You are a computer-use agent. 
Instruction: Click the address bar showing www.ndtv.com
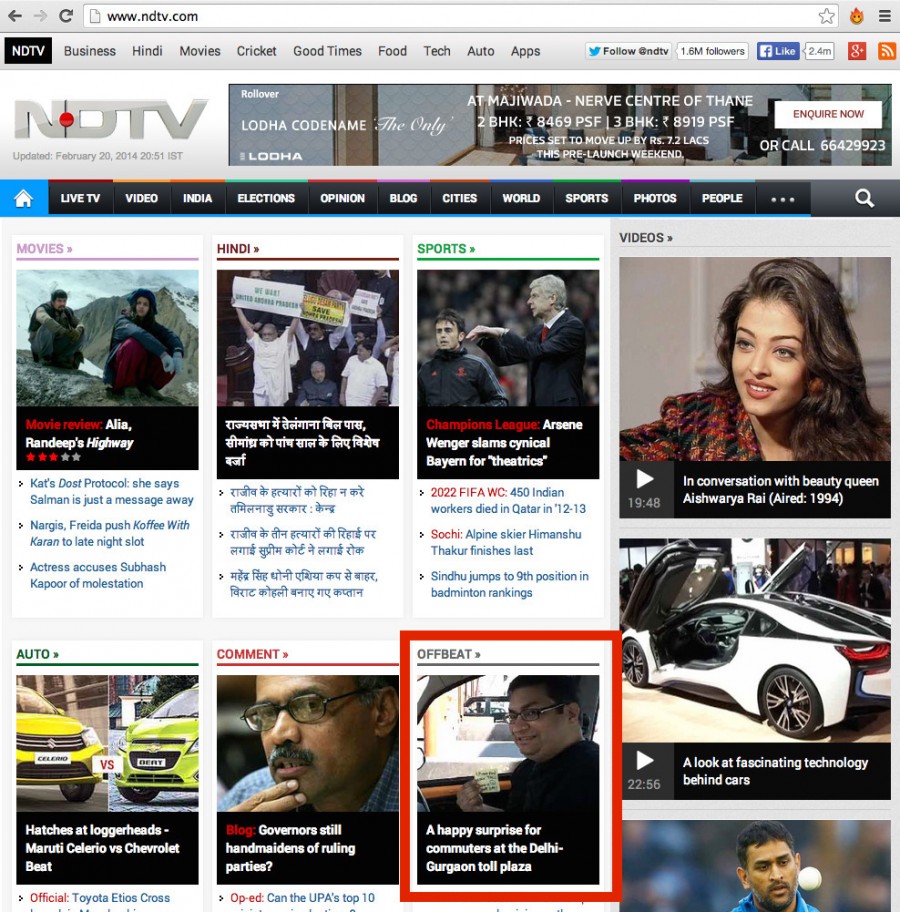(460, 16)
